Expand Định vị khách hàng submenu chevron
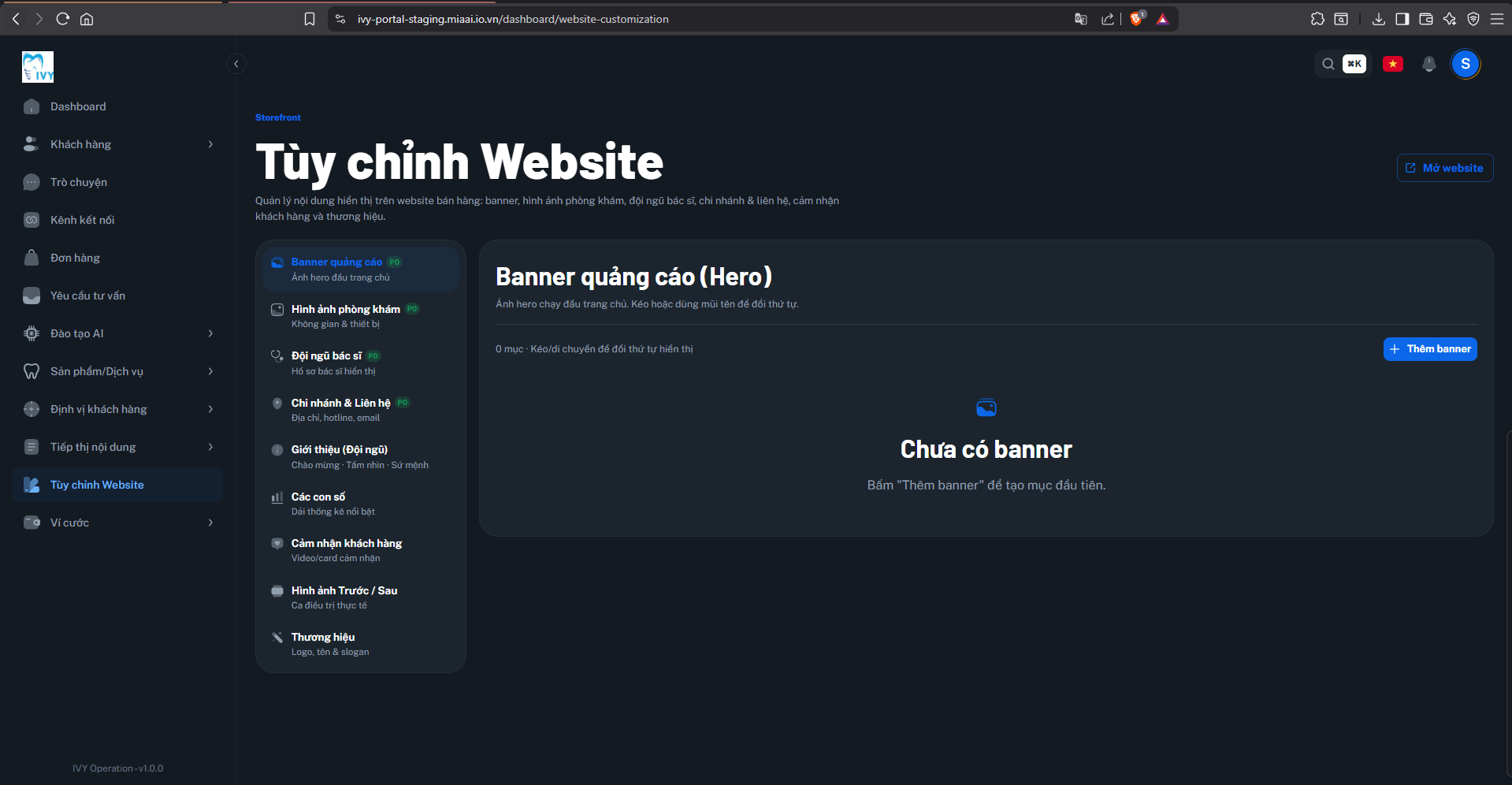 click(x=210, y=409)
